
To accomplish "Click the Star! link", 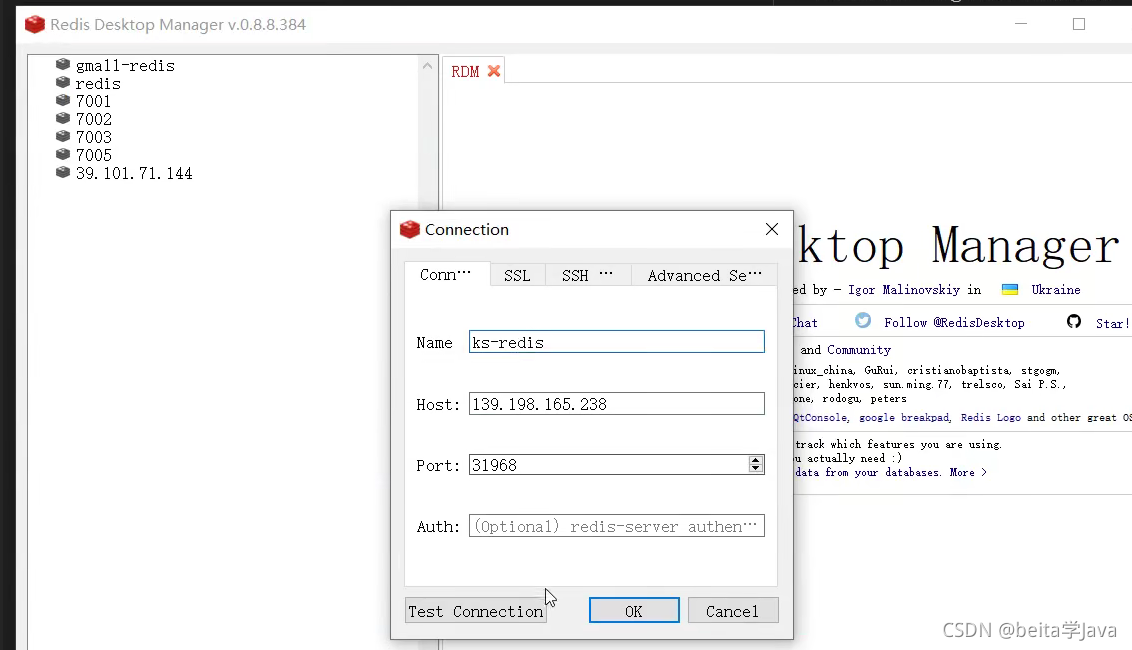I will pyautogui.click(x=1113, y=324).
